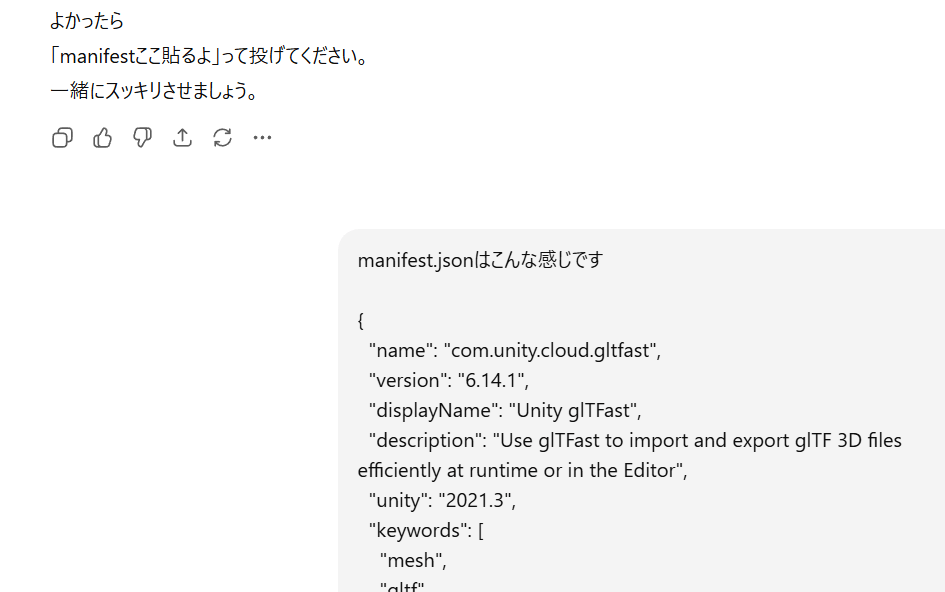This screenshot has height=592, width=945.
Task: Select the refresh-style regenerate icon
Action: point(222,137)
